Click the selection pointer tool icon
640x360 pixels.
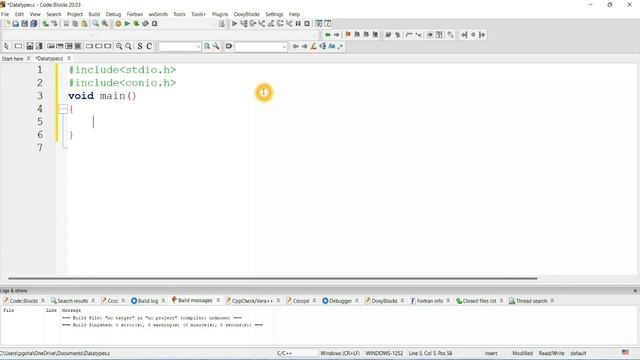tap(7, 46)
